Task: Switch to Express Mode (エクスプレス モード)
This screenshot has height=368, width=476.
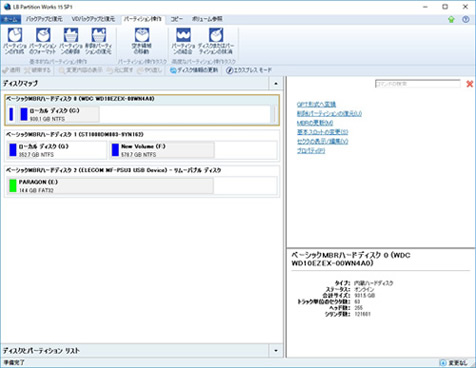Action: (x=249, y=70)
